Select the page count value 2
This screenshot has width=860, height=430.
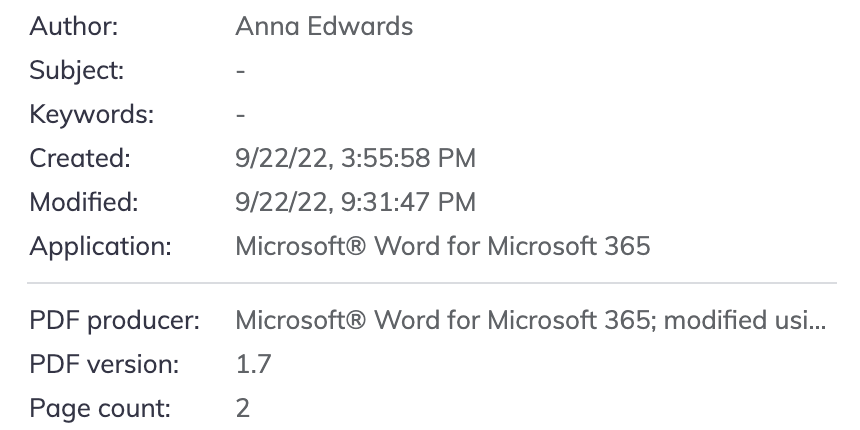[243, 408]
